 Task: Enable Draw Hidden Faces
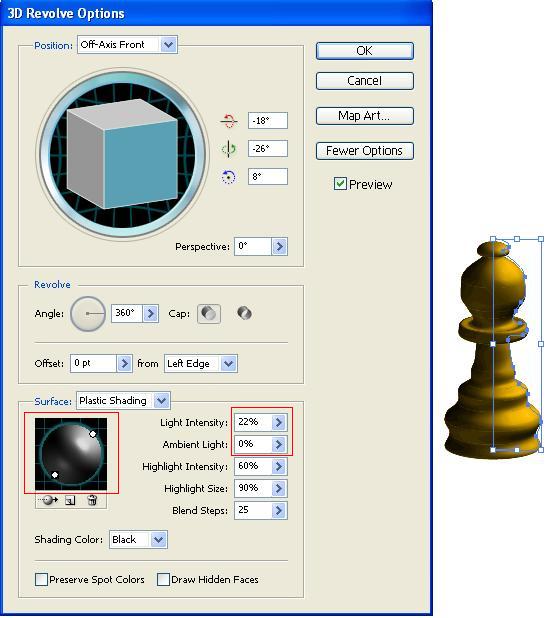click(163, 579)
